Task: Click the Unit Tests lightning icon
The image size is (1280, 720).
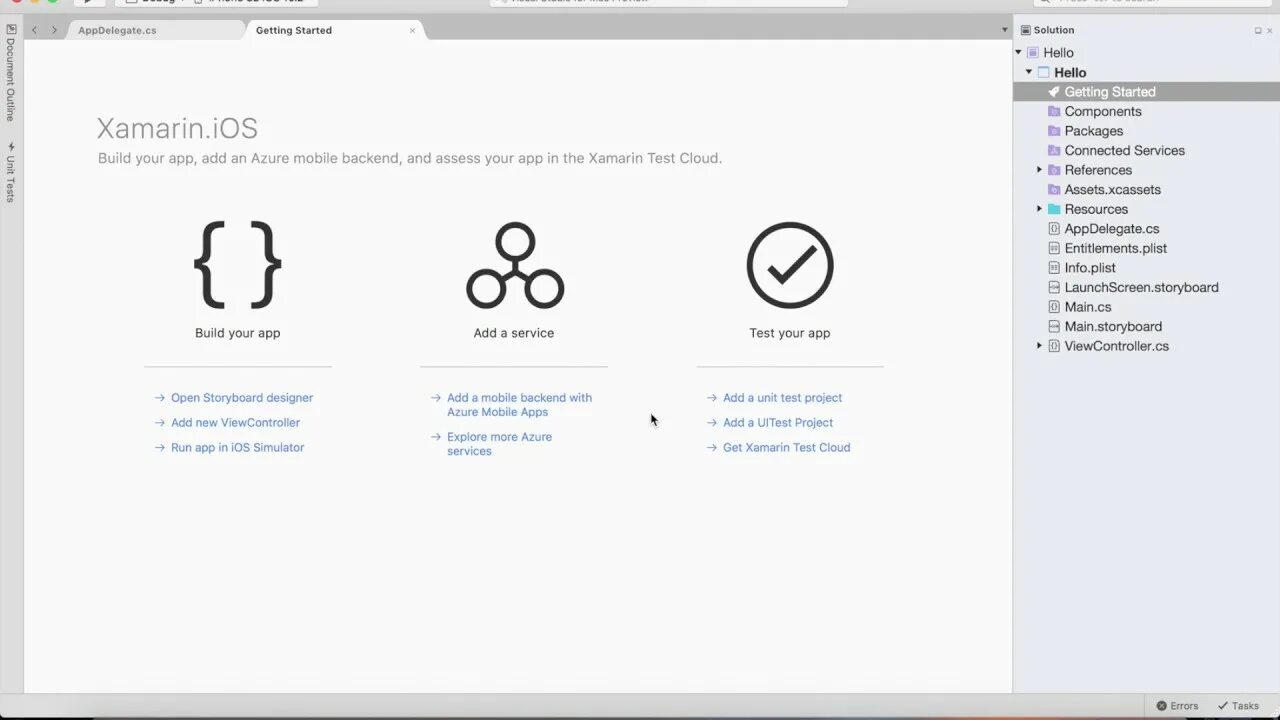Action: tap(11, 147)
